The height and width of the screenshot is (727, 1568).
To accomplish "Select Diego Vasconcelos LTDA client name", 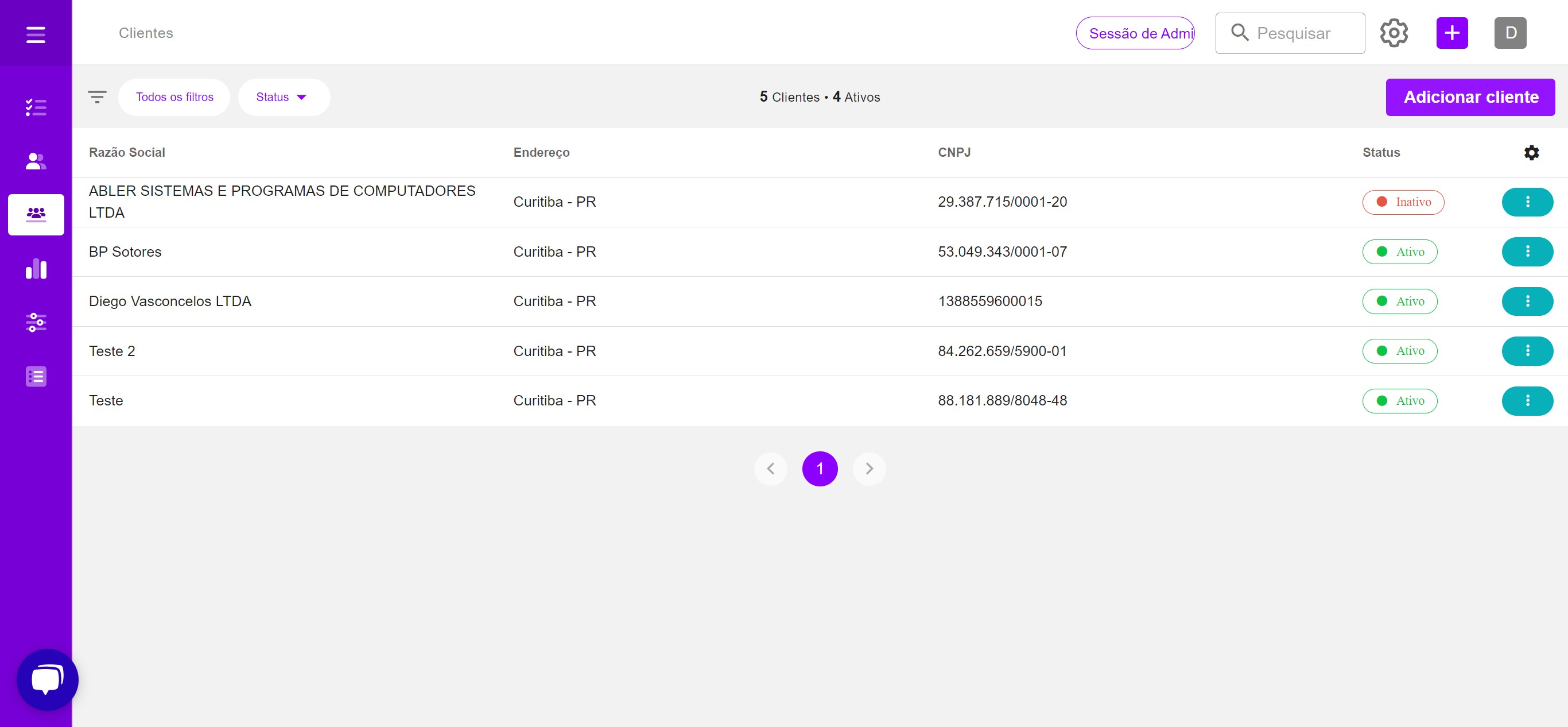I will click(170, 301).
